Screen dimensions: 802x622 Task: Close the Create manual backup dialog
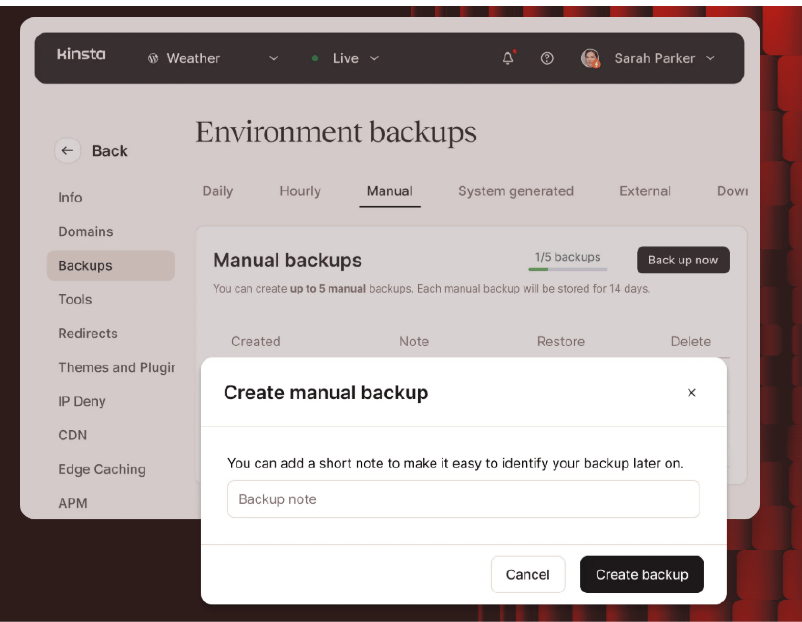click(692, 392)
